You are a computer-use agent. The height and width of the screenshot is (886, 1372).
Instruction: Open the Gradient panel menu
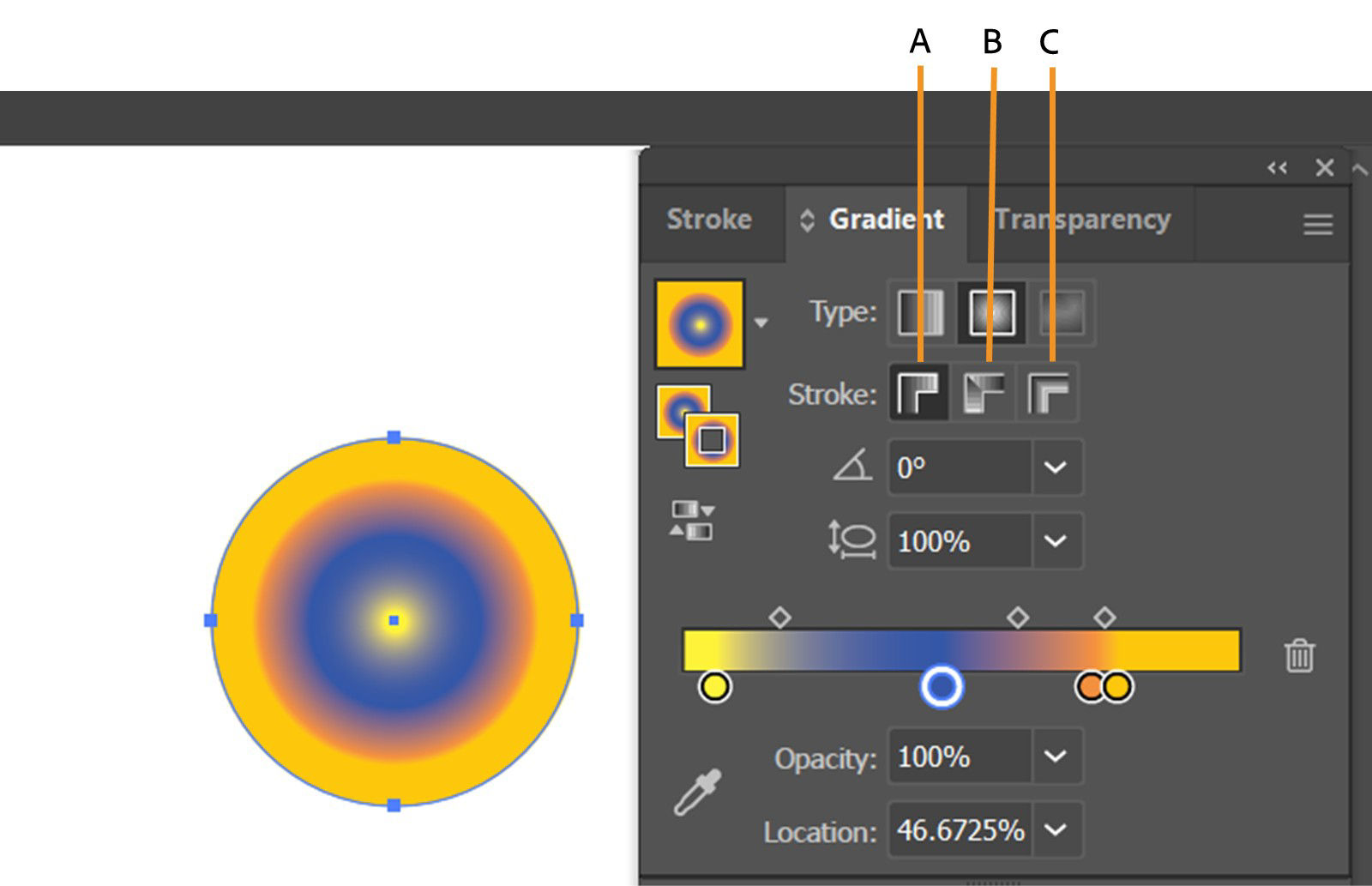[1317, 223]
